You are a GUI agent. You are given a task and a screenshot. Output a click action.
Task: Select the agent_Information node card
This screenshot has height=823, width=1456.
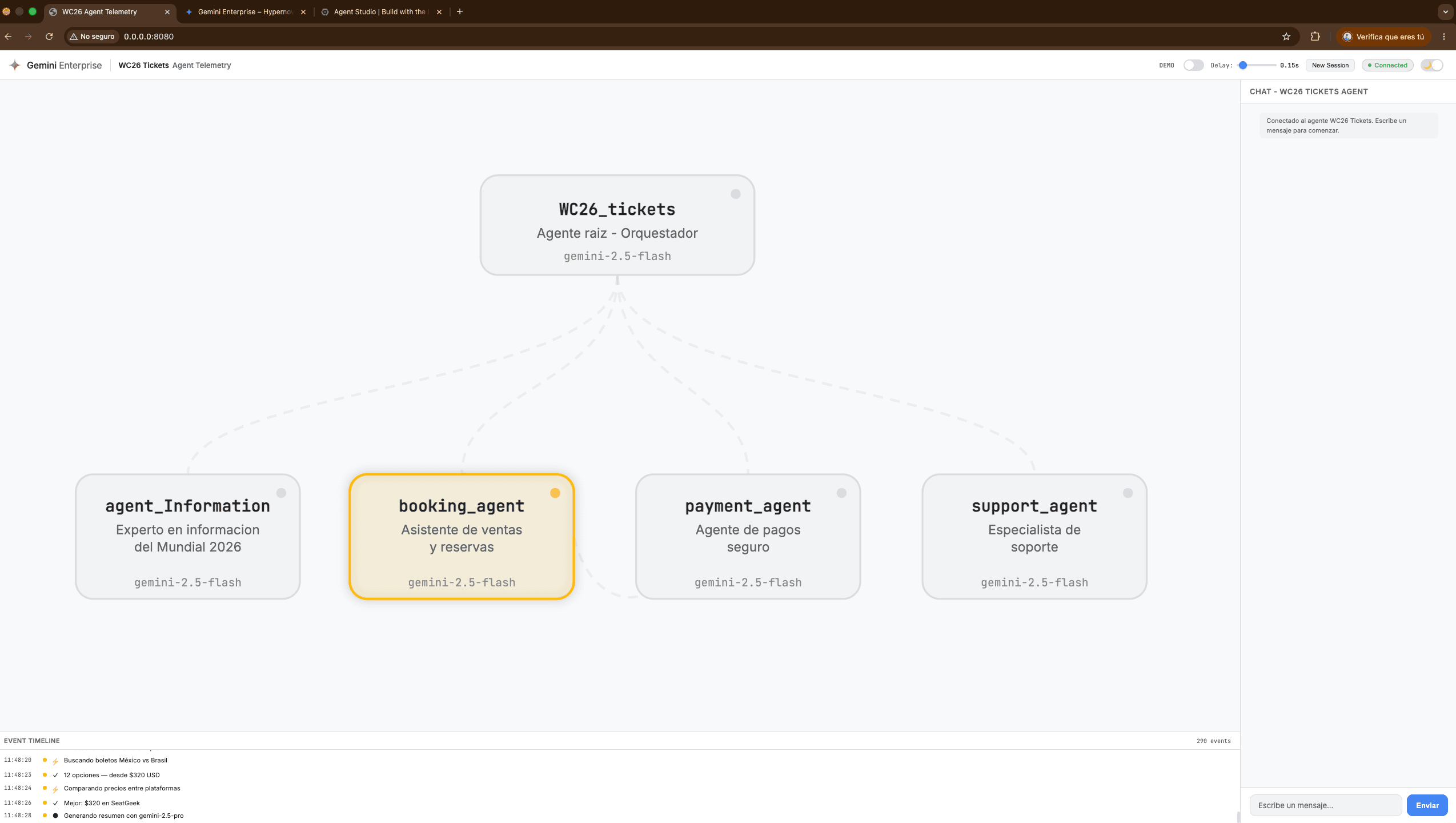click(188, 536)
